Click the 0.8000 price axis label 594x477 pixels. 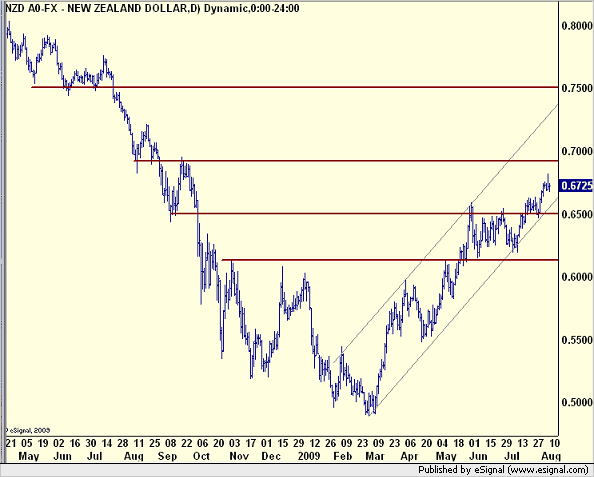pos(577,26)
